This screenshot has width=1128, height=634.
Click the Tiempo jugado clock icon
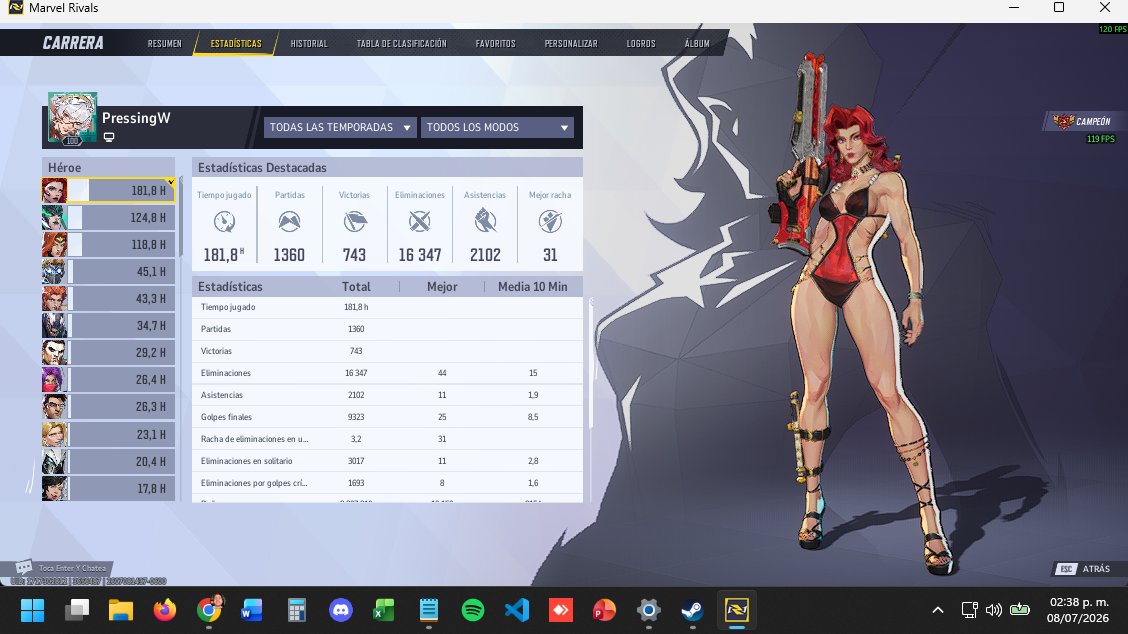coord(224,222)
